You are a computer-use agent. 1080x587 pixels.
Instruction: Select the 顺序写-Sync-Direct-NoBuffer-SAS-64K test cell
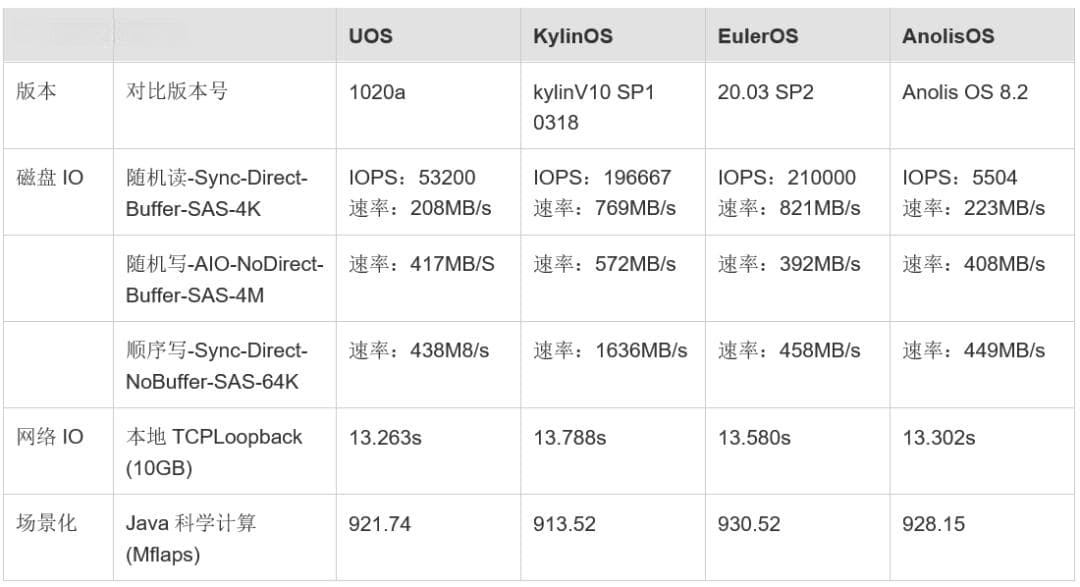(x=225, y=365)
